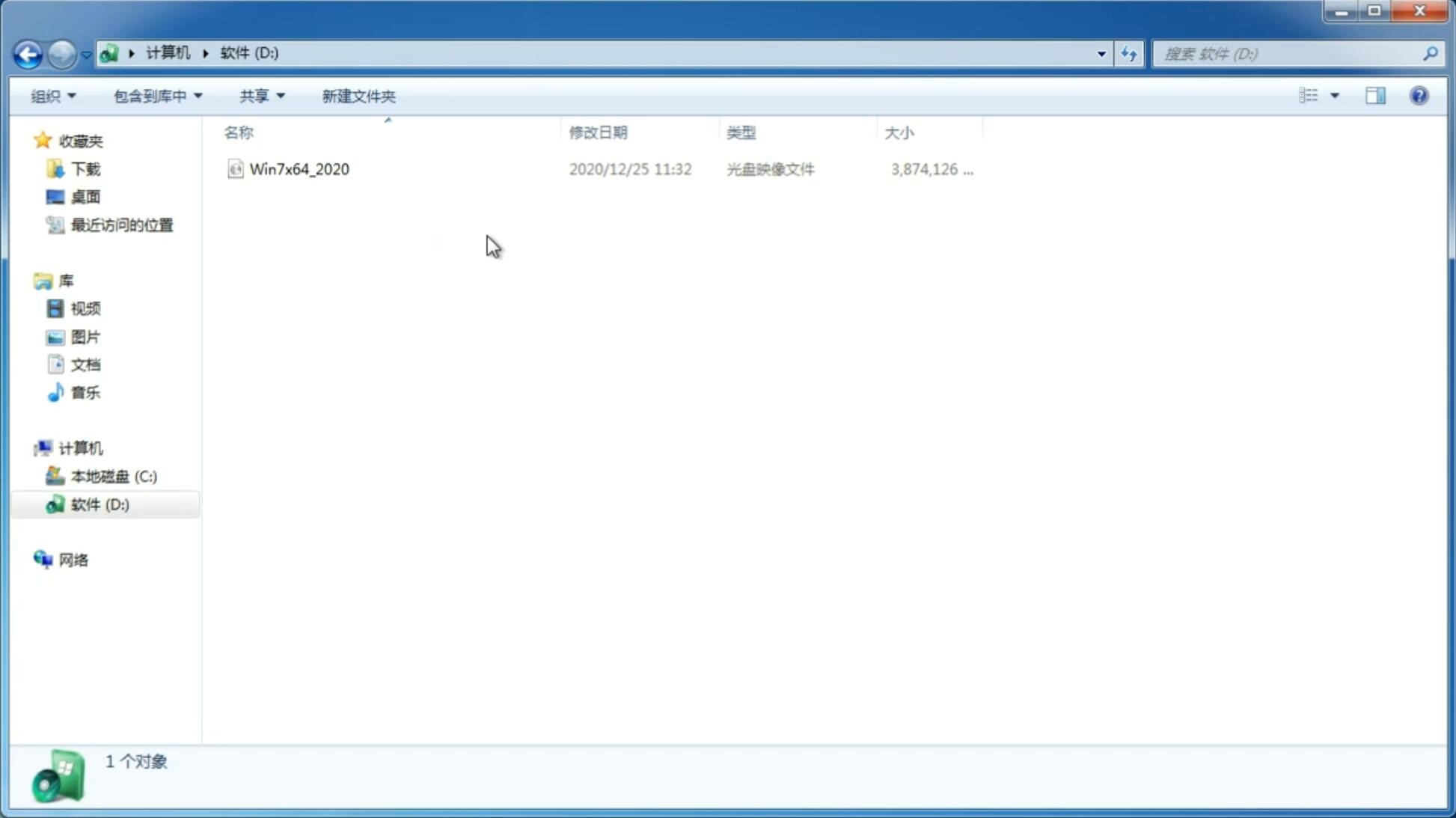Open 软件 (D:) drive in sidebar
Screen dimensions: 1456x818
point(100,504)
